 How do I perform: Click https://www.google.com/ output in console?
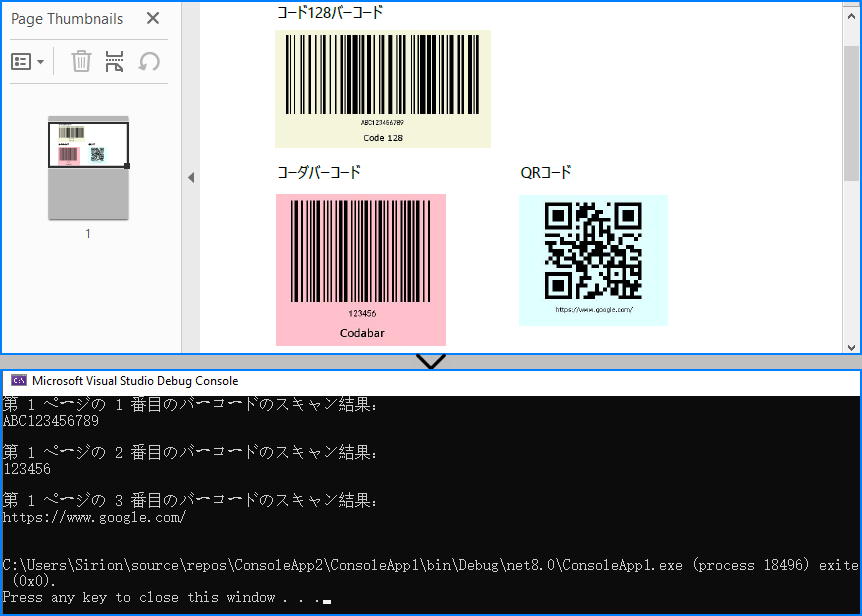(94, 517)
